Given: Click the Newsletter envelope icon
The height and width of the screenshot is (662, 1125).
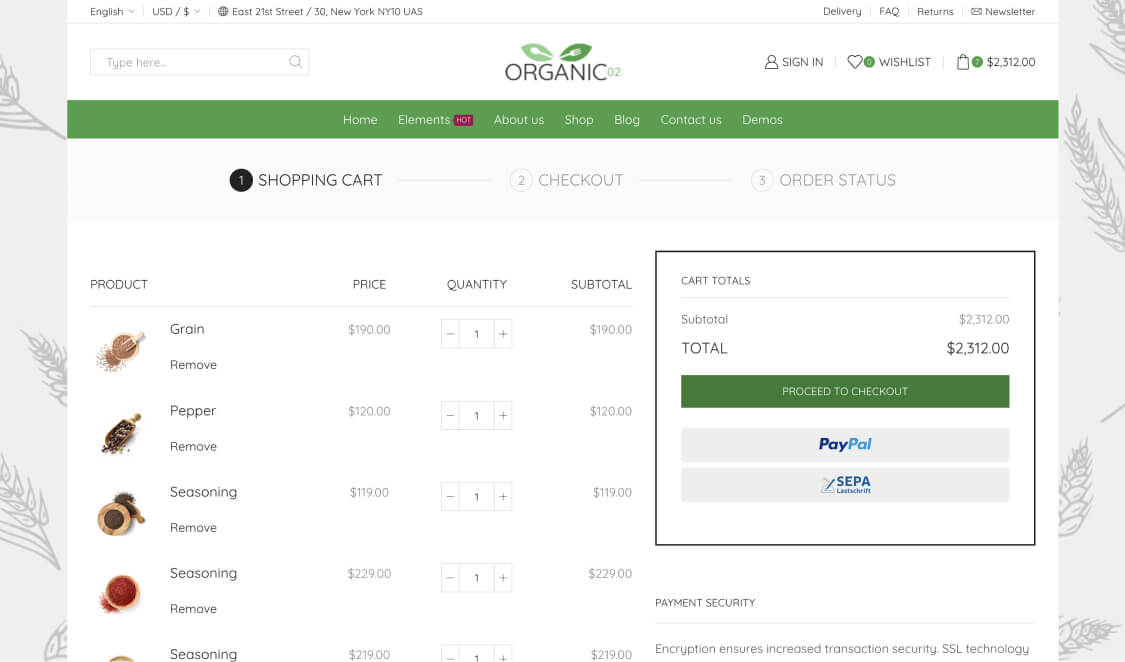Looking at the screenshot, I should pos(976,12).
